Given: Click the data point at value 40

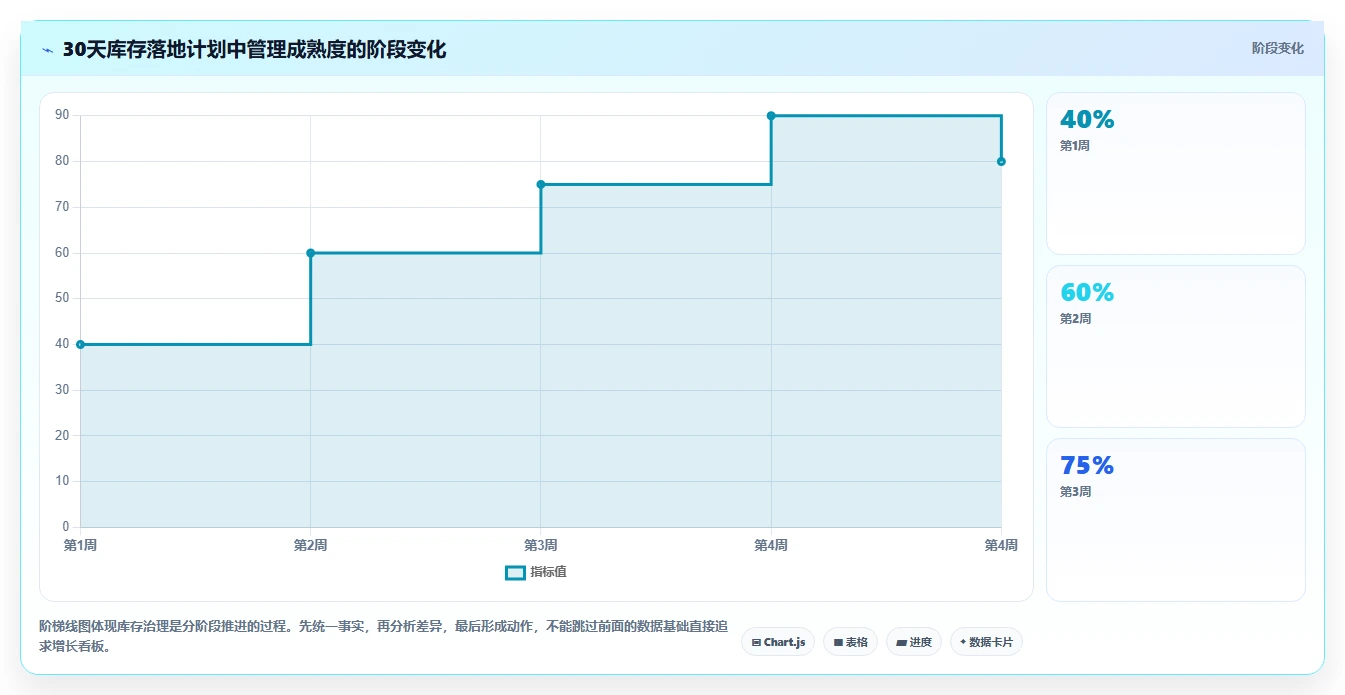Looking at the screenshot, I should [80, 344].
